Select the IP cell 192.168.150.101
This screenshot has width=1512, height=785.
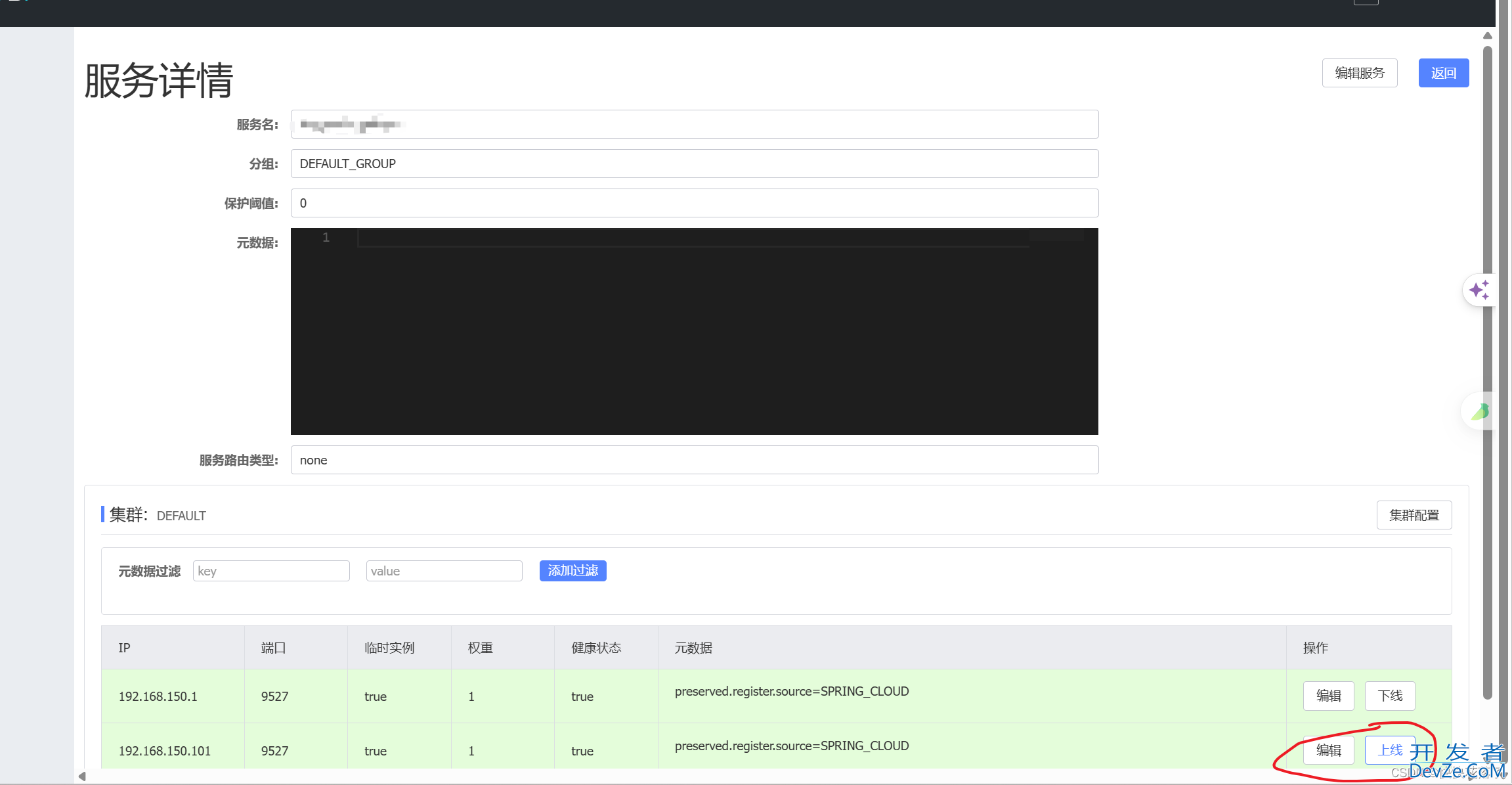pos(165,751)
